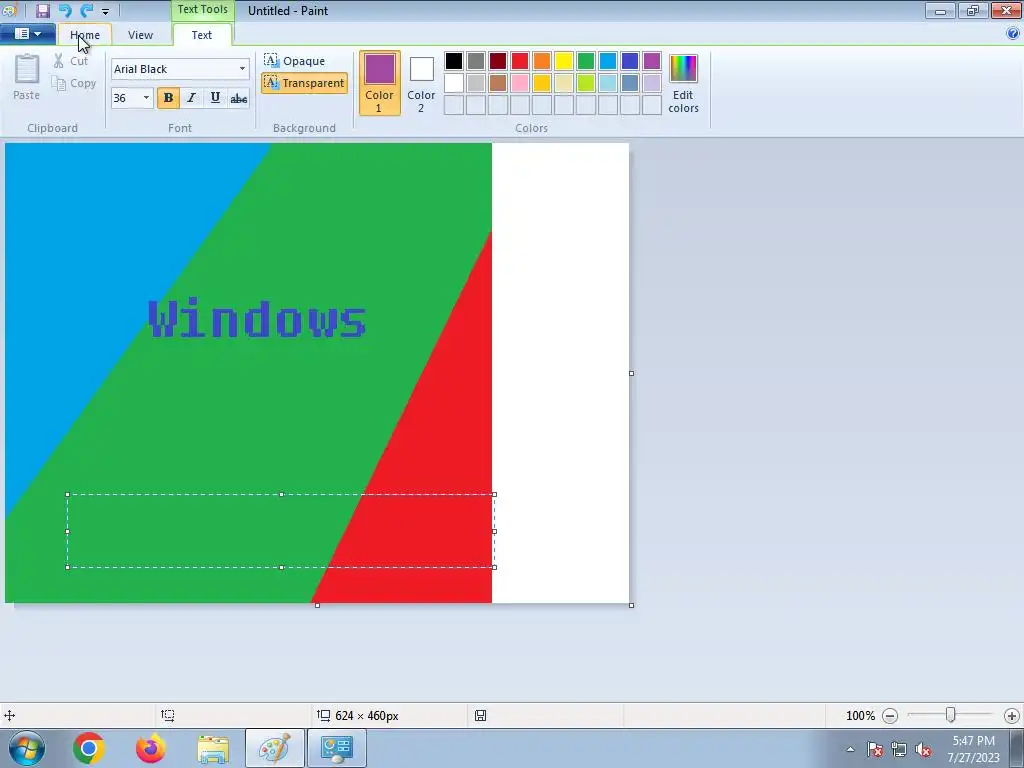Pick the purple color swatch
Viewport: 1024px width, 768px height.
point(652,61)
